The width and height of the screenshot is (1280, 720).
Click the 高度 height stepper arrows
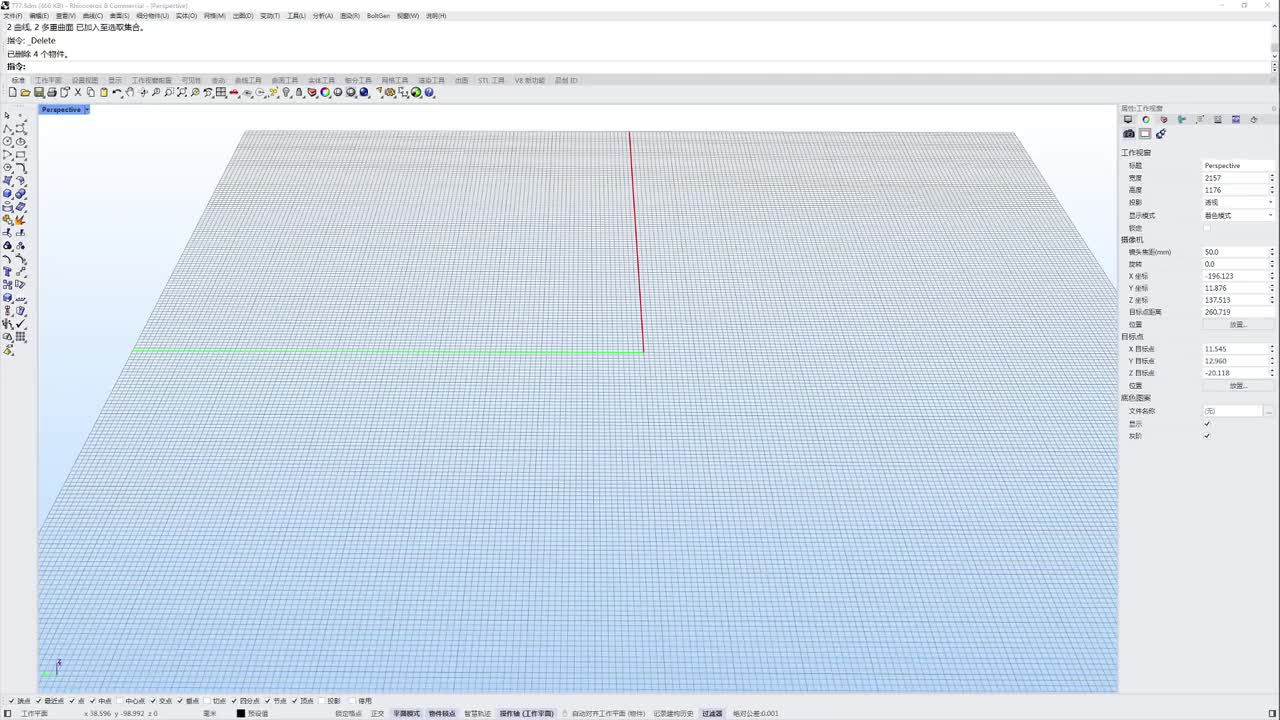(x=1272, y=190)
